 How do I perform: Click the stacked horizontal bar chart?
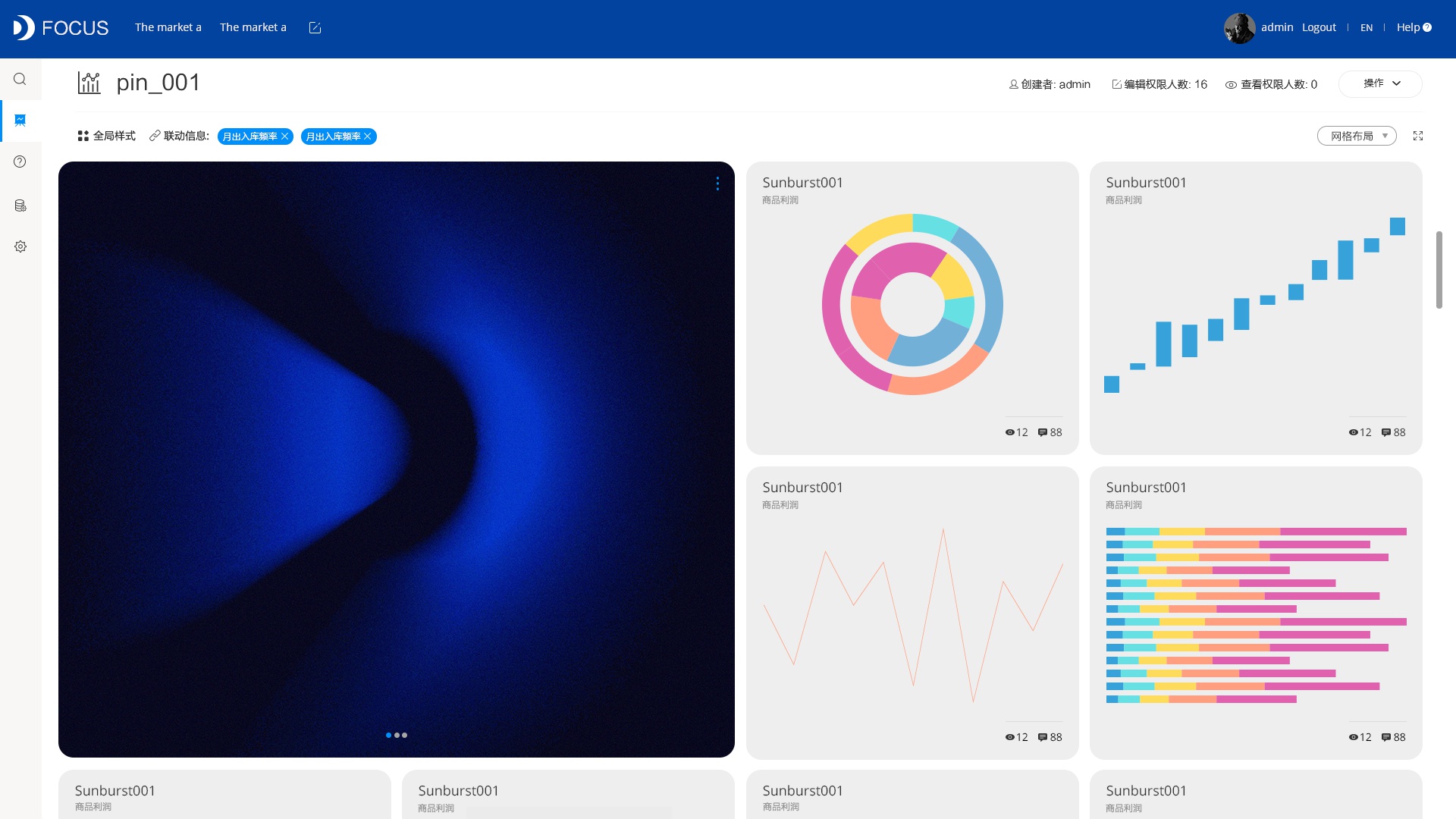point(1256,615)
